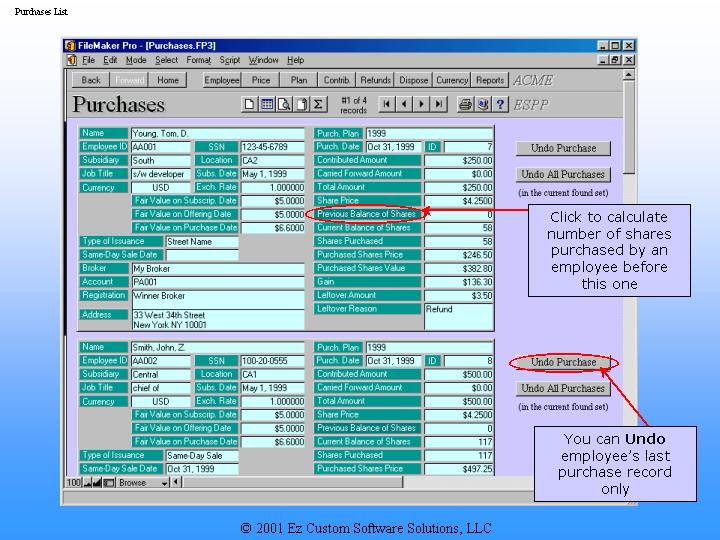
Task: Click the duplicate record pages icon
Action: coord(302,104)
